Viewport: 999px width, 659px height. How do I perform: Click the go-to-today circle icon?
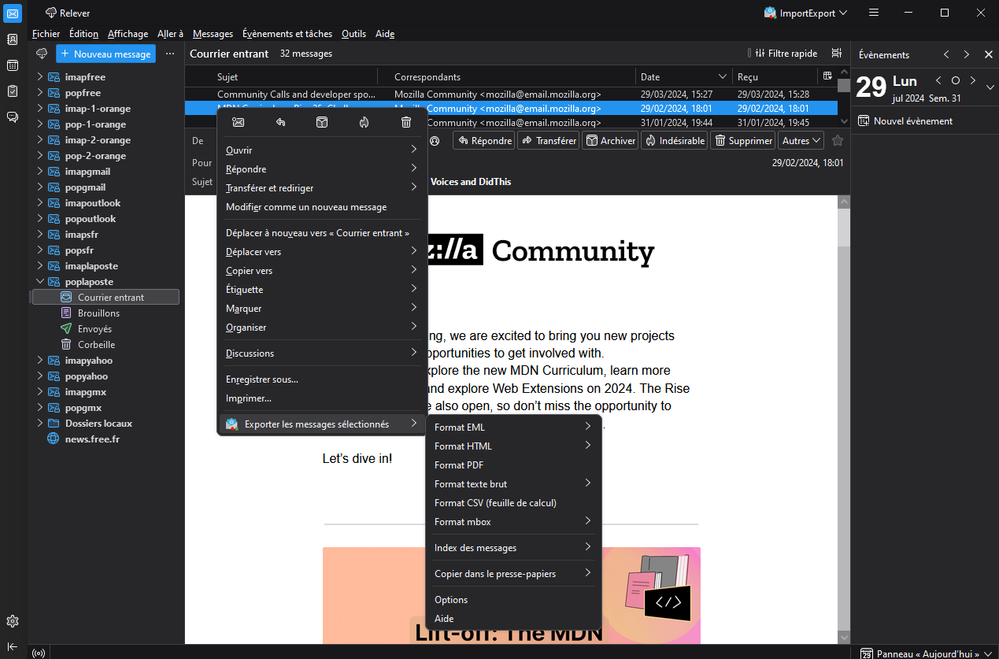[955, 81]
